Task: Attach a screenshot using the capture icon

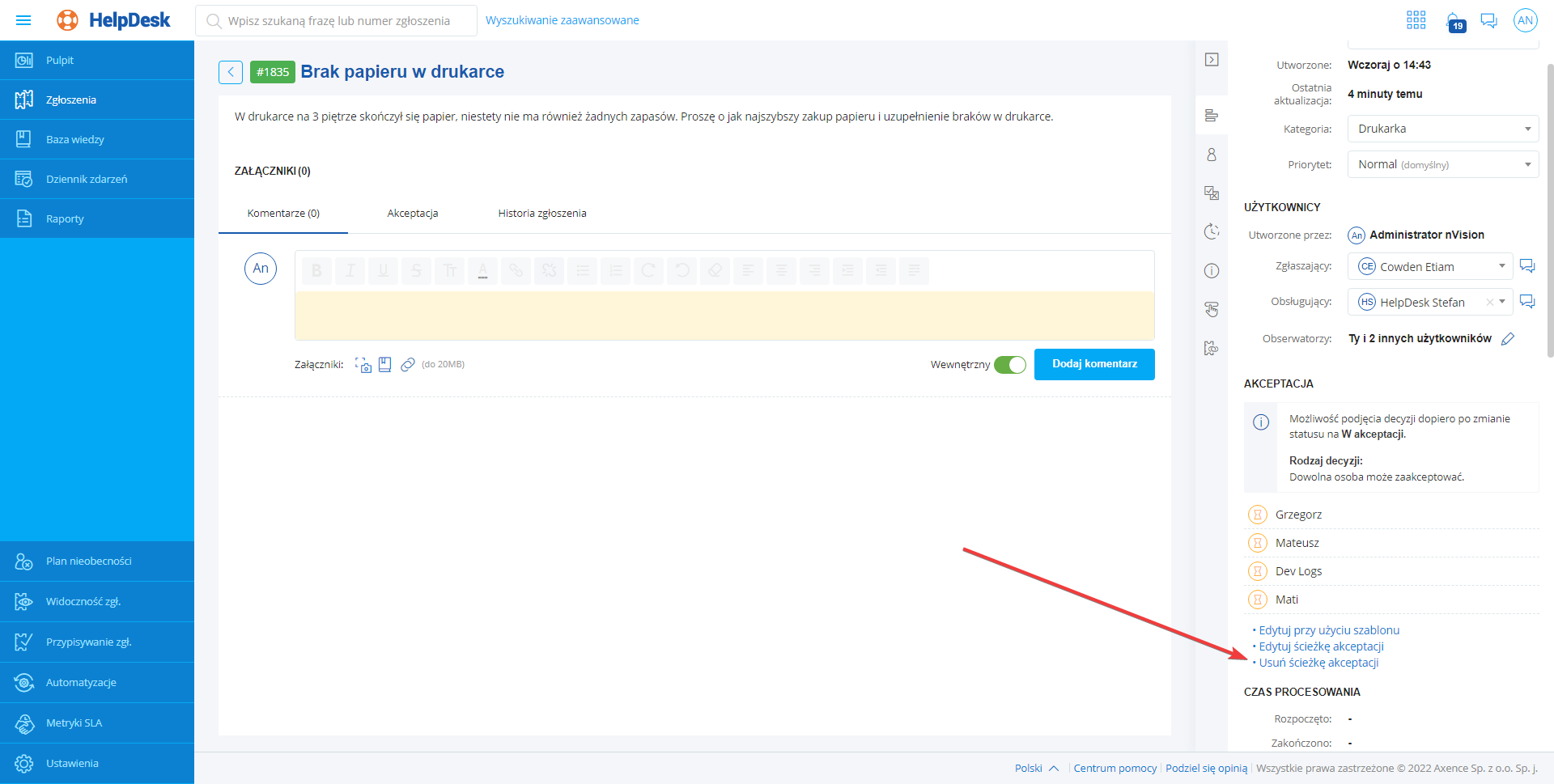Action: coord(363,365)
